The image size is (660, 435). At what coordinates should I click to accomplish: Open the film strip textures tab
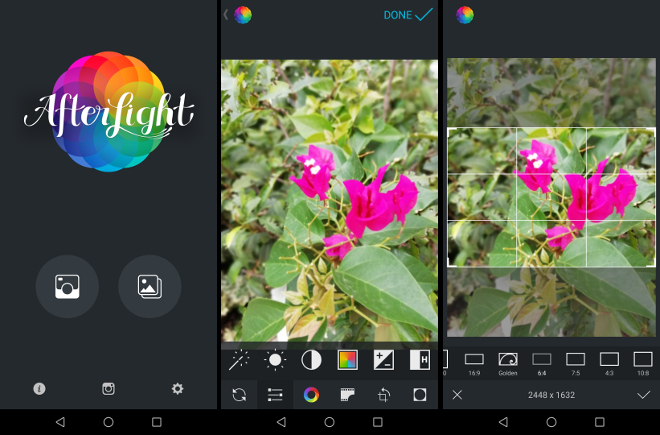(347, 395)
